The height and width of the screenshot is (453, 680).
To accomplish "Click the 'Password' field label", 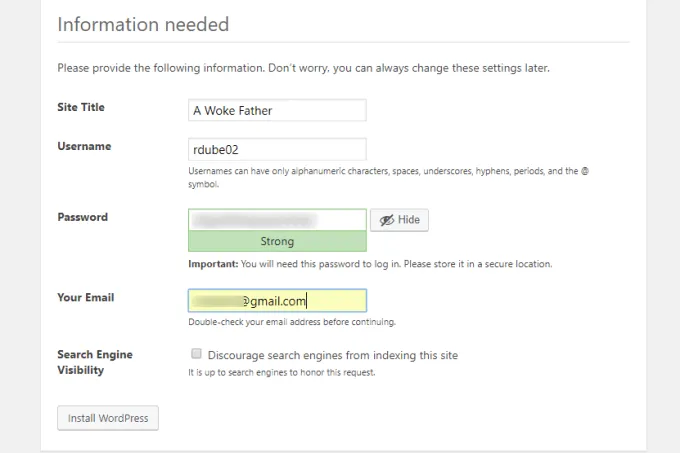I will (83, 217).
